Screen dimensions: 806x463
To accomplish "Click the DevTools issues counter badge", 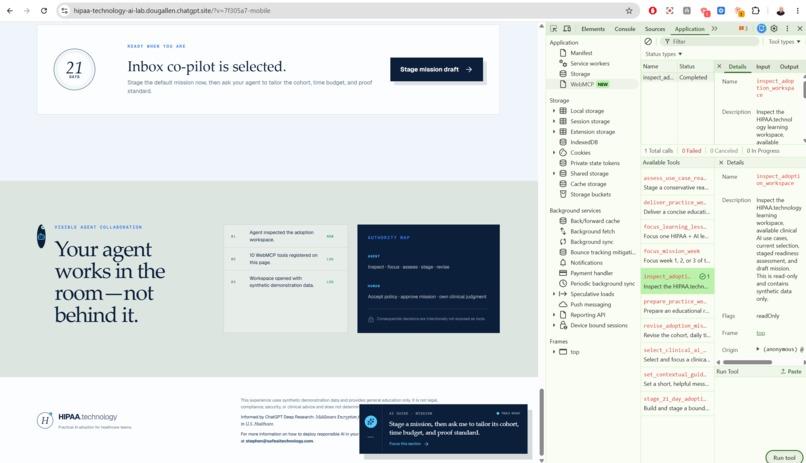I will pos(743,29).
